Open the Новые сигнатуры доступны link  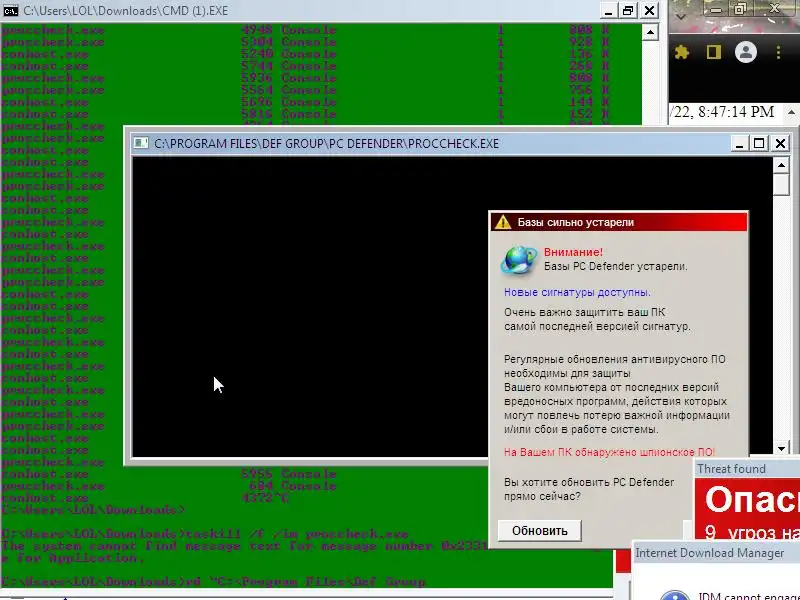click(x=577, y=292)
